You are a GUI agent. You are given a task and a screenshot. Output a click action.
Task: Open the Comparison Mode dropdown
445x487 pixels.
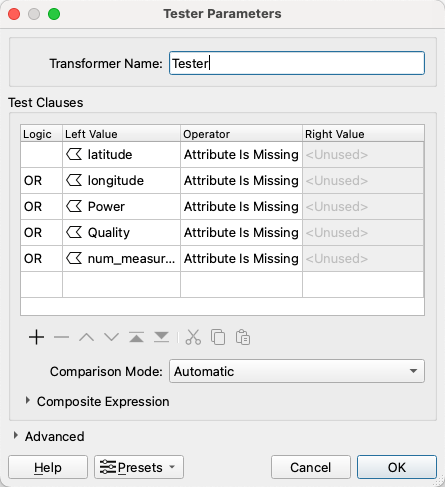click(297, 371)
